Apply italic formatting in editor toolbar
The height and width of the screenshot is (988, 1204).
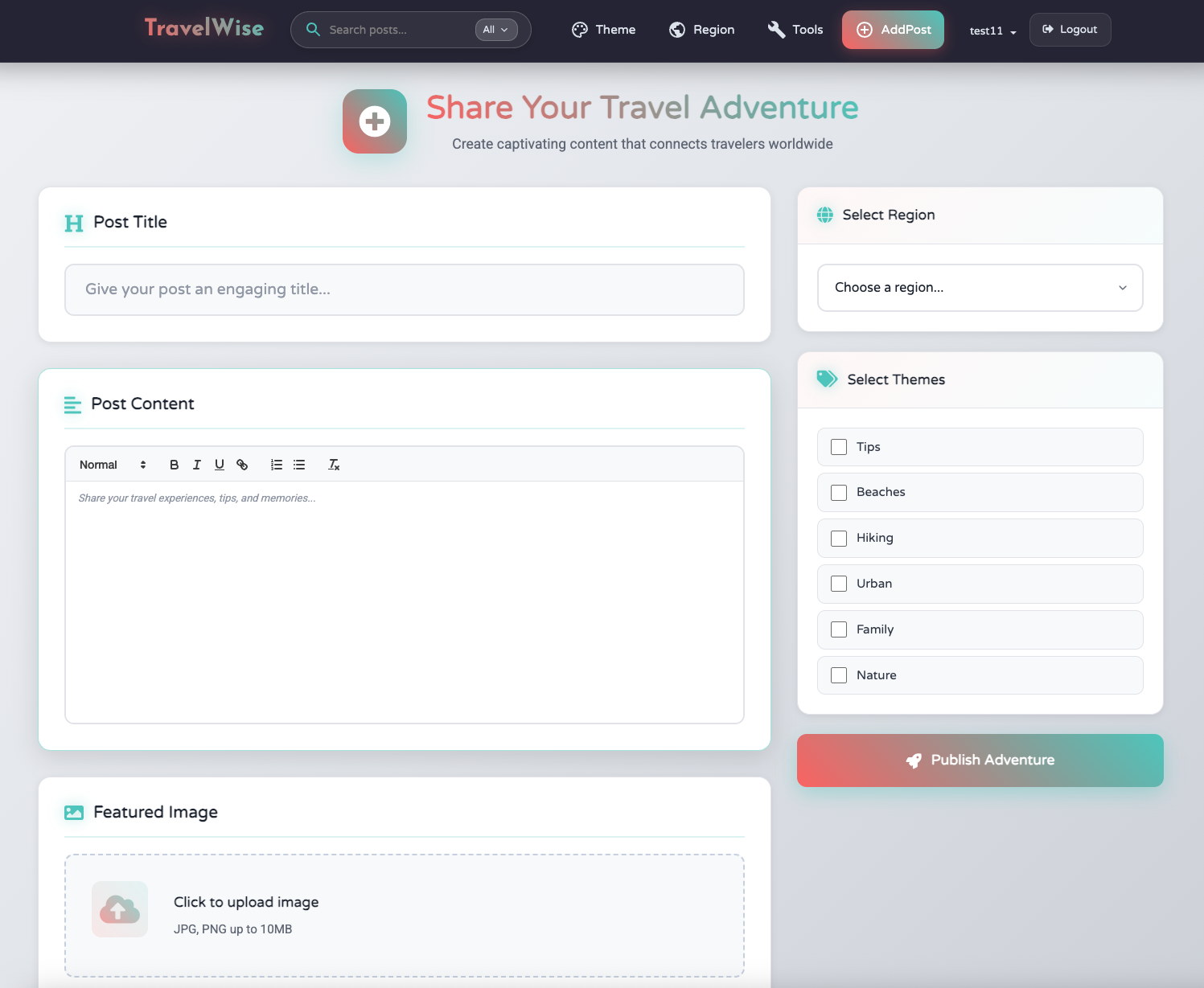click(x=196, y=465)
